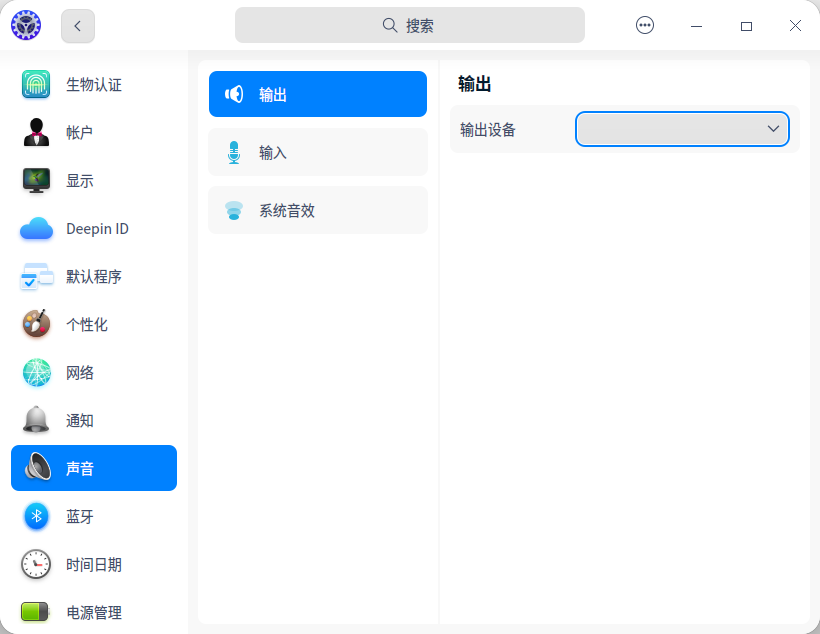This screenshot has height=634, width=820.
Task: Expand the 输出设备 dropdown
Action: (681, 128)
